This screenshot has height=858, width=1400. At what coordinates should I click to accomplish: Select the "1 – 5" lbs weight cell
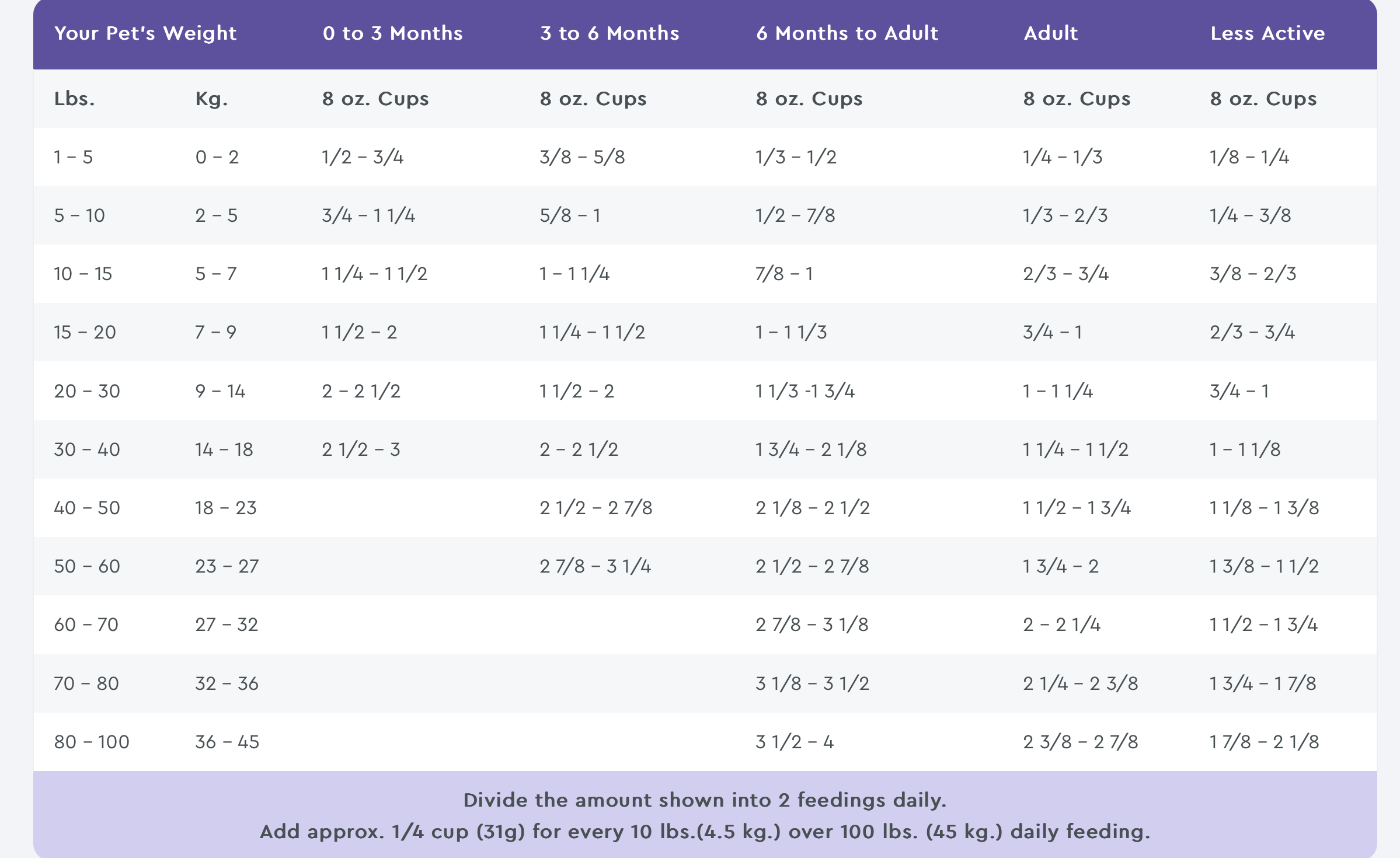[73, 157]
